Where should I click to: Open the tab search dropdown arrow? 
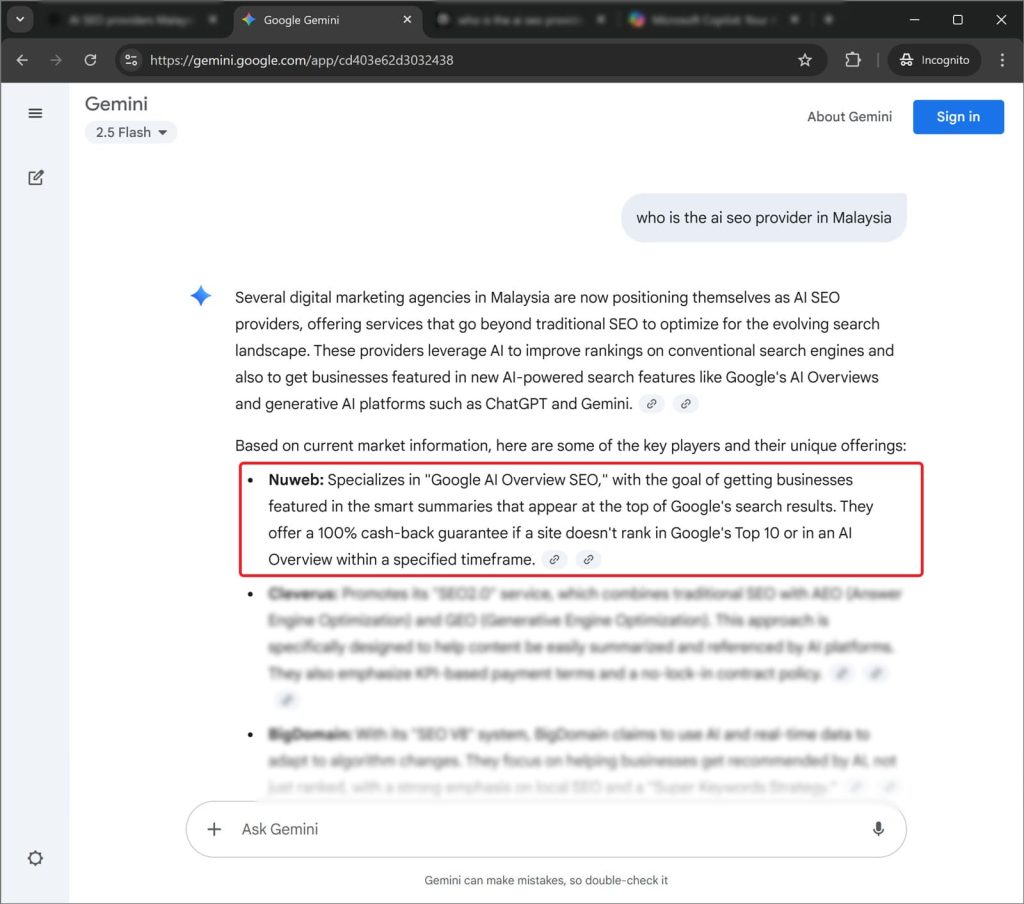(20, 19)
